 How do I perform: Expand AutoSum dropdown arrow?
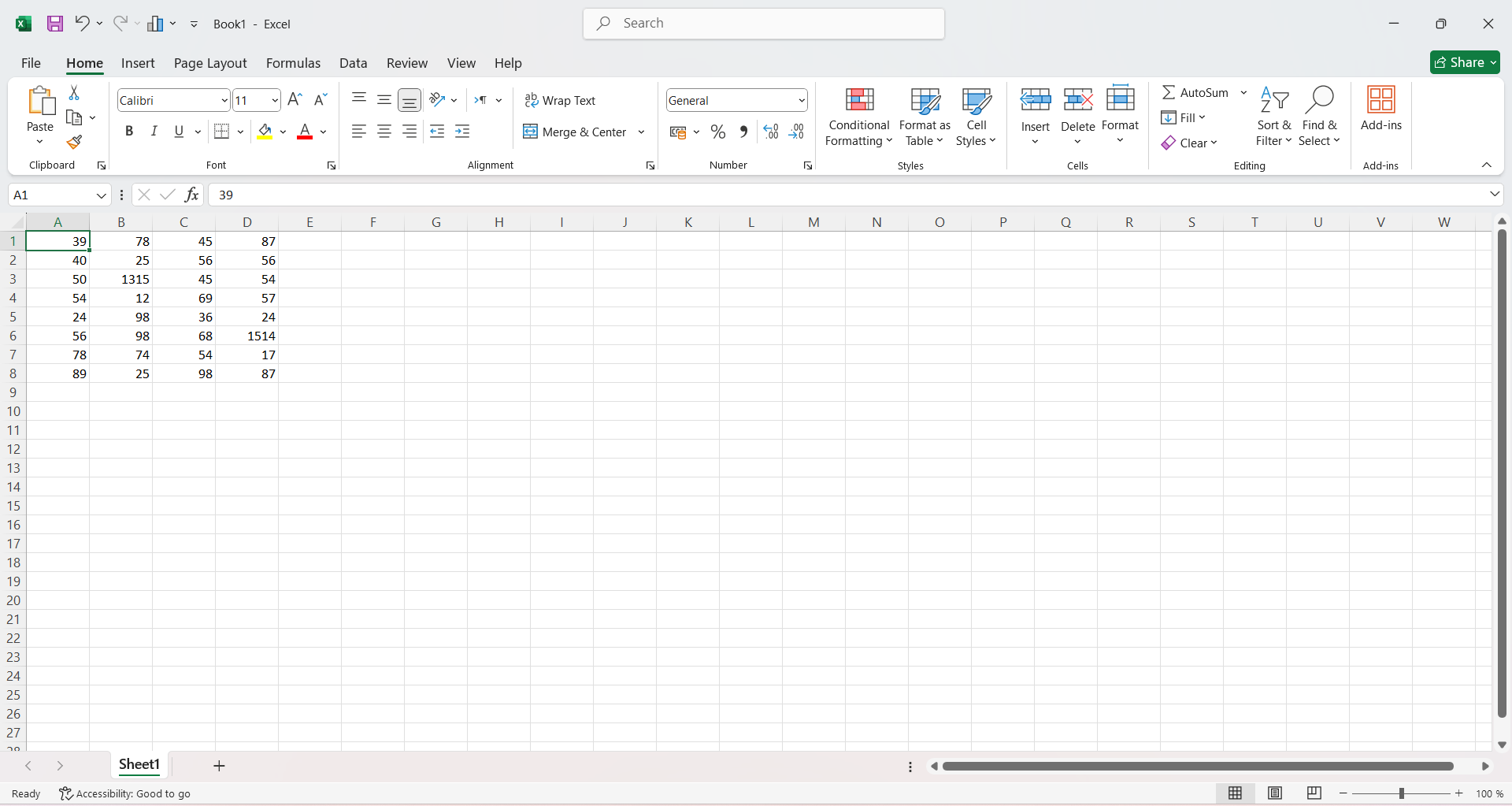(x=1243, y=92)
